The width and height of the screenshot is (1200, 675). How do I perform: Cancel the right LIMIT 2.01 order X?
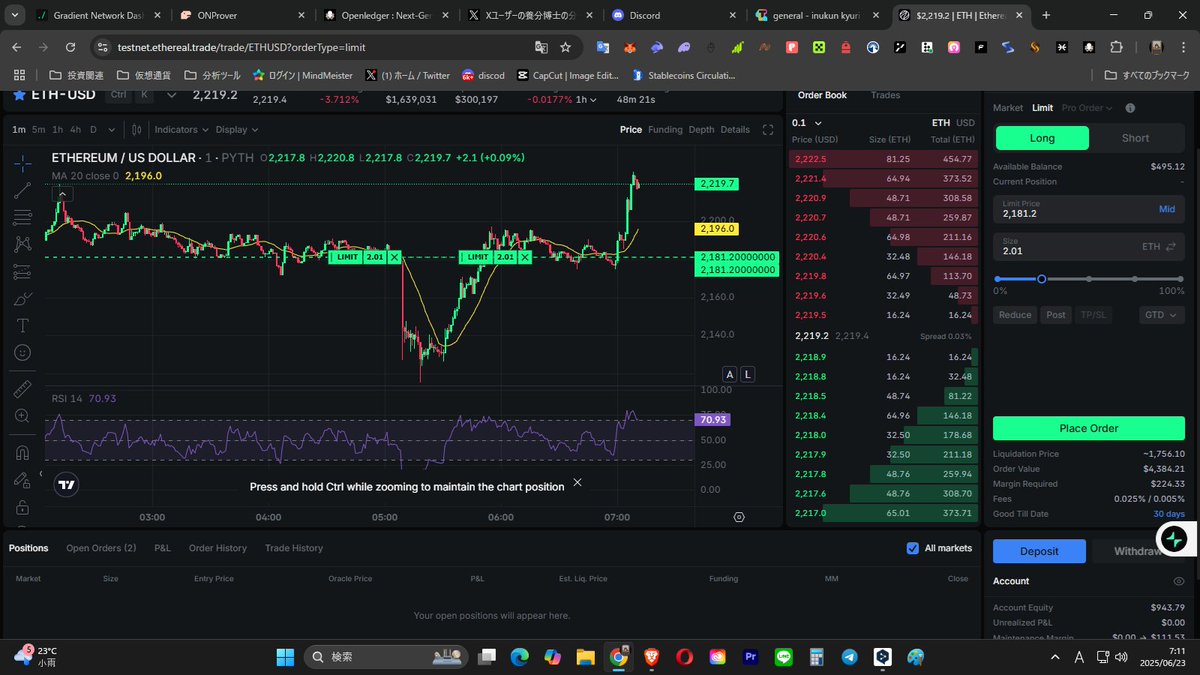point(525,257)
